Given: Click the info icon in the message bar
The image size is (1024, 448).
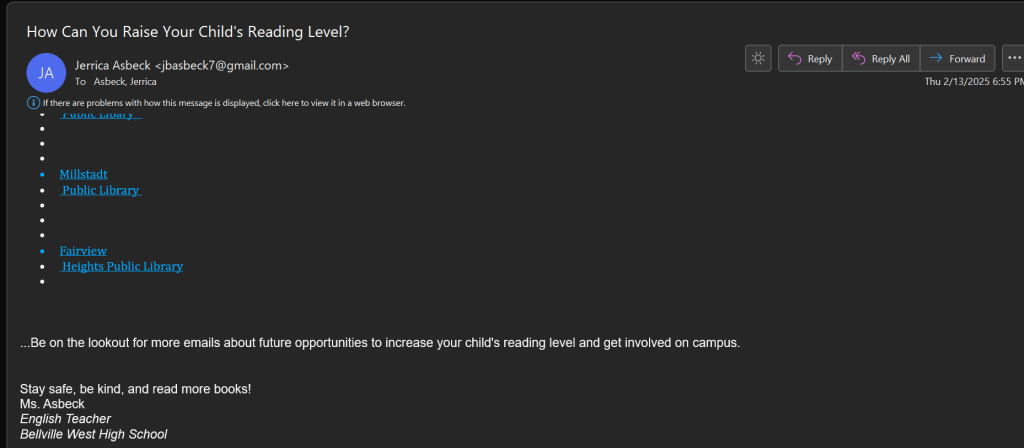Looking at the screenshot, I should (x=33, y=103).
